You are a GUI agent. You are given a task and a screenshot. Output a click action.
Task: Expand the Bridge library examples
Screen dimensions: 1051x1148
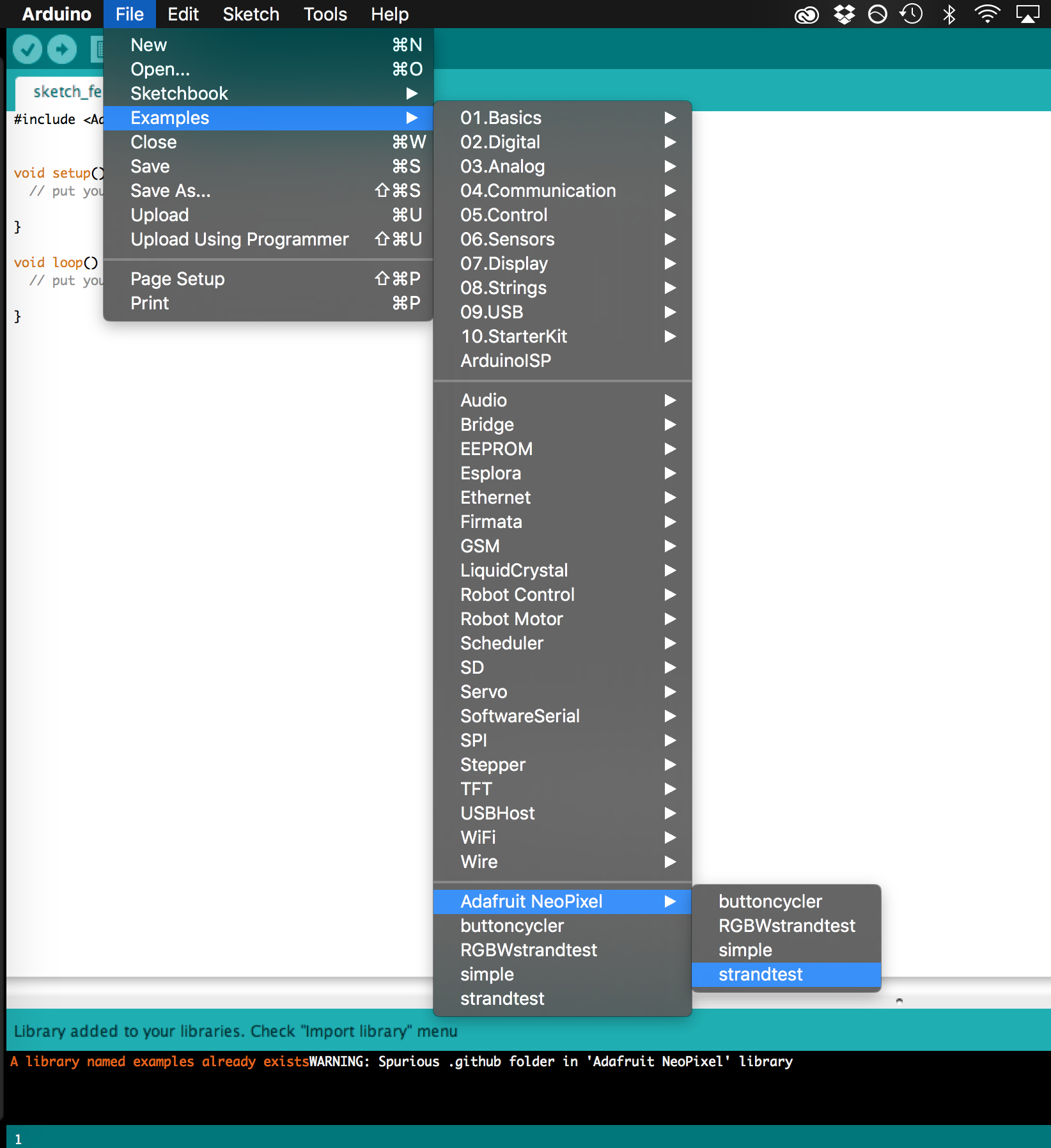pyautogui.click(x=563, y=424)
